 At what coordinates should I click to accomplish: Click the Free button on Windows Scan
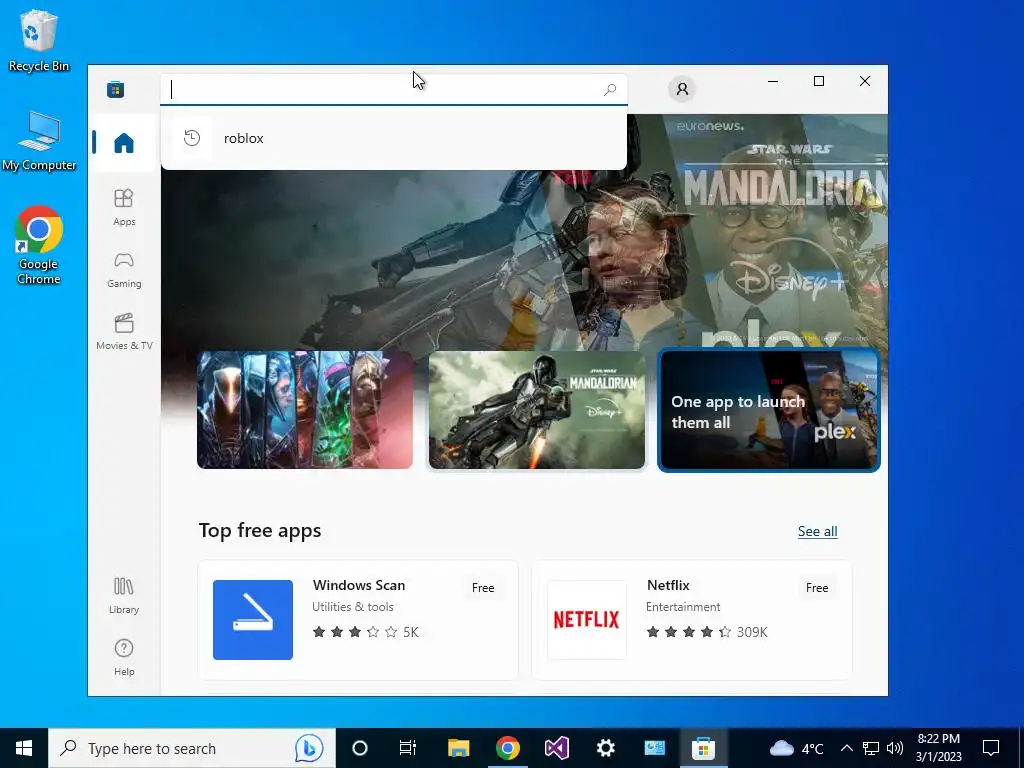click(x=483, y=588)
